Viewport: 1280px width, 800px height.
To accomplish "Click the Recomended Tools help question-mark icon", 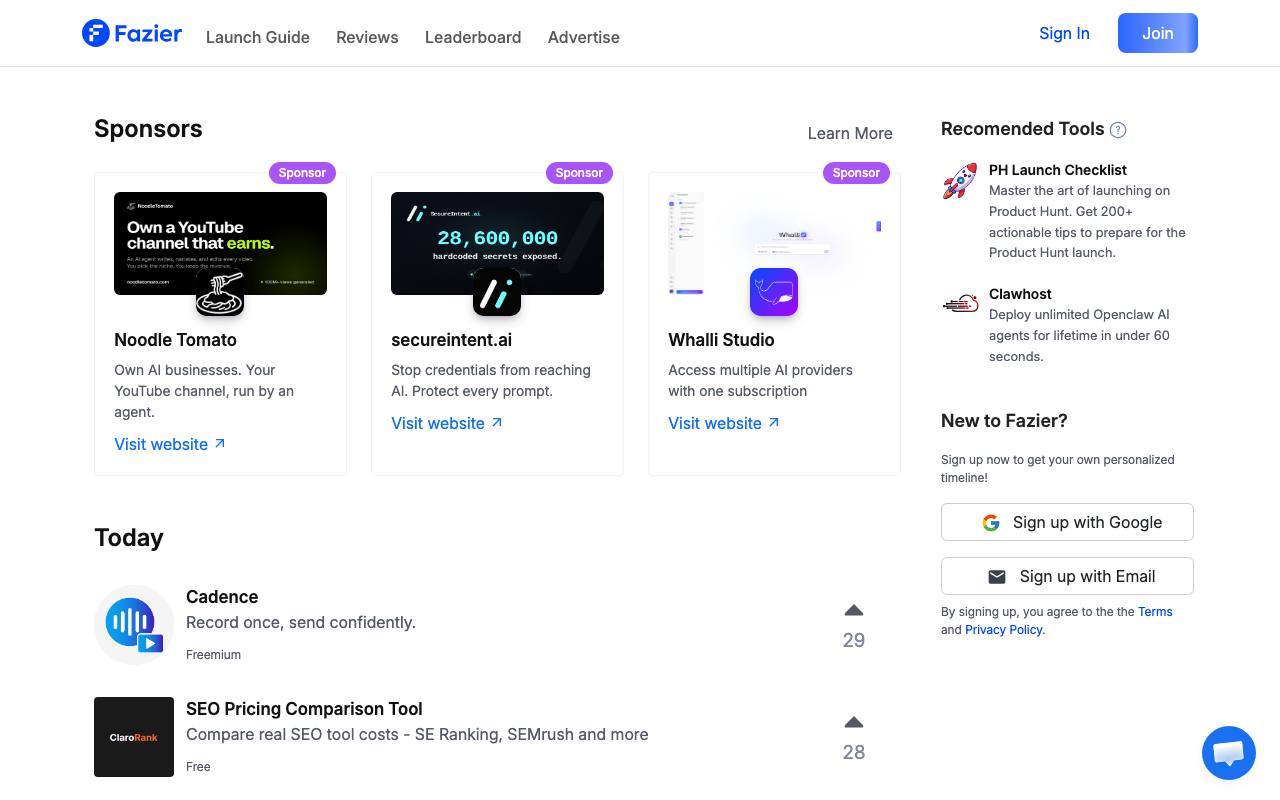I will [1118, 130].
